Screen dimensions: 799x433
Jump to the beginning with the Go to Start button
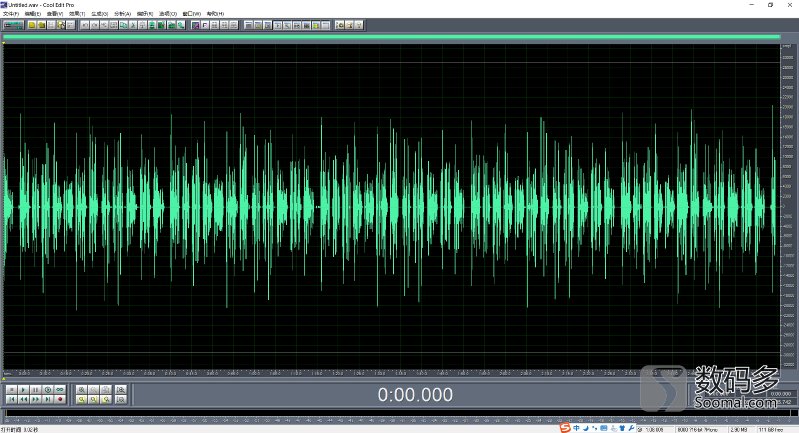(11, 399)
